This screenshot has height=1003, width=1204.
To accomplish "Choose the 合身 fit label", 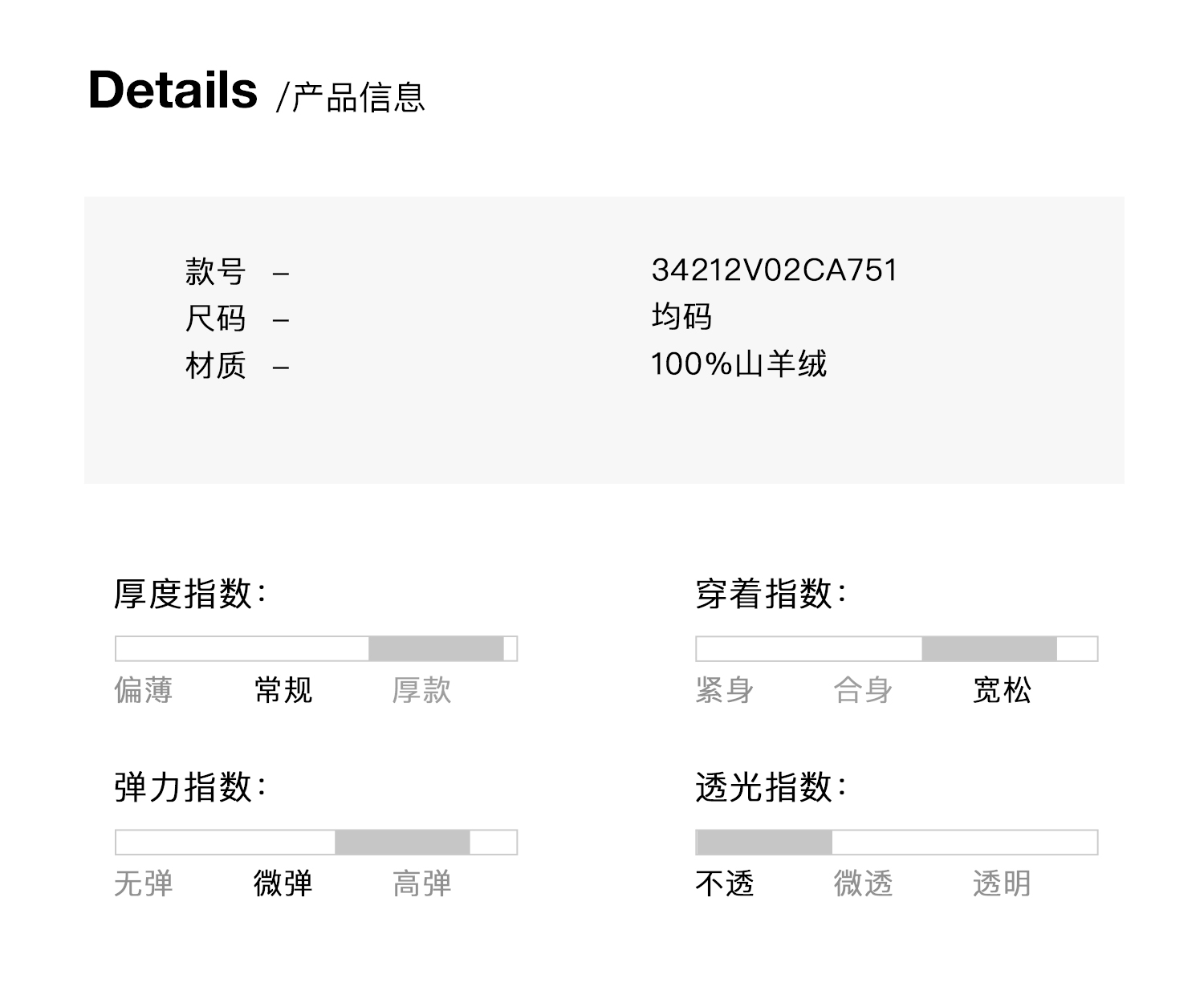I will (863, 690).
